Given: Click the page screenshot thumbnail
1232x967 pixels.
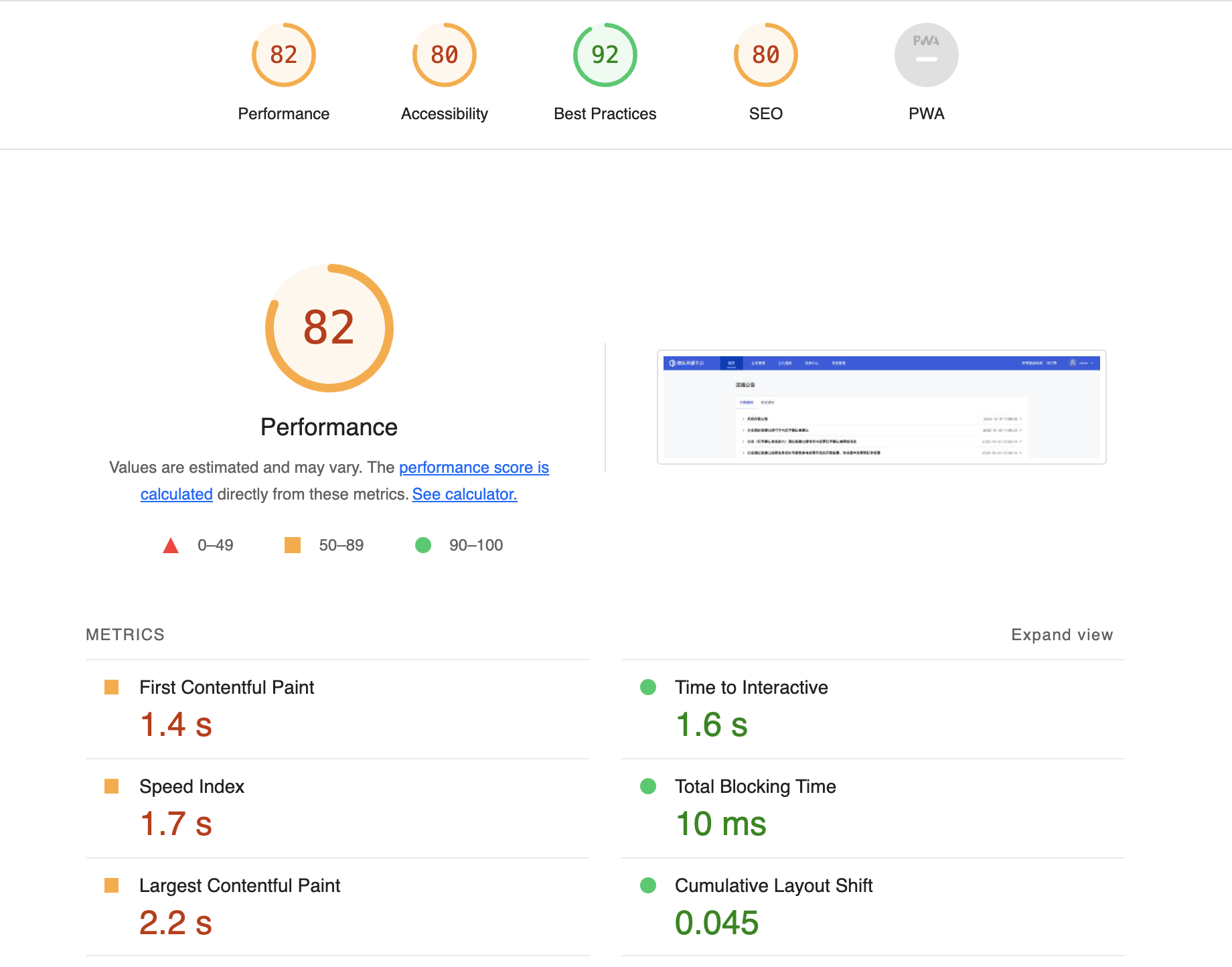Looking at the screenshot, I should 881,407.
